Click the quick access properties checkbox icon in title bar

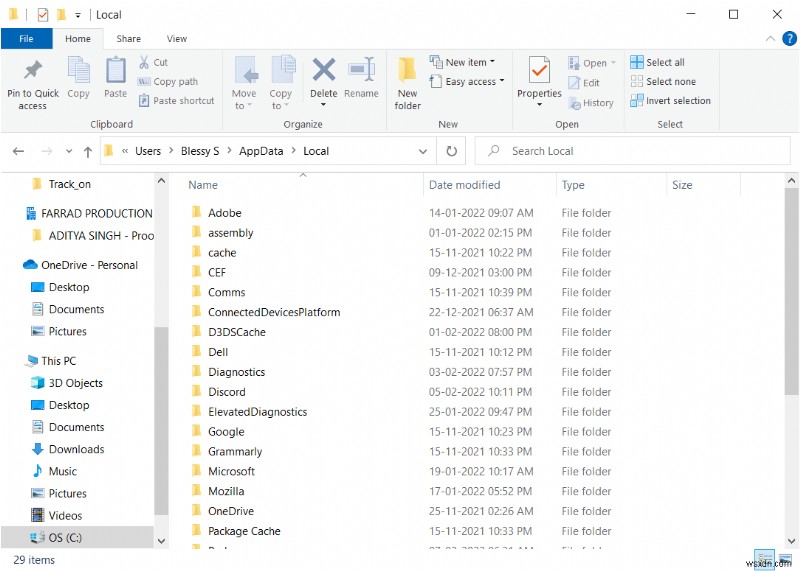(x=43, y=15)
